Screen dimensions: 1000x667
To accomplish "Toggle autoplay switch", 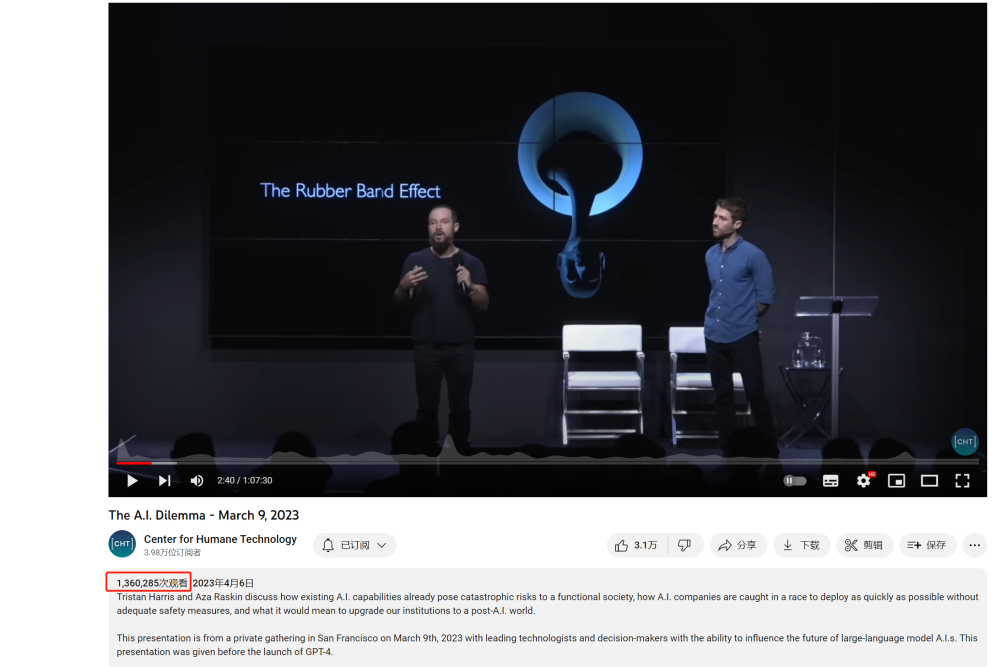I will (x=795, y=481).
